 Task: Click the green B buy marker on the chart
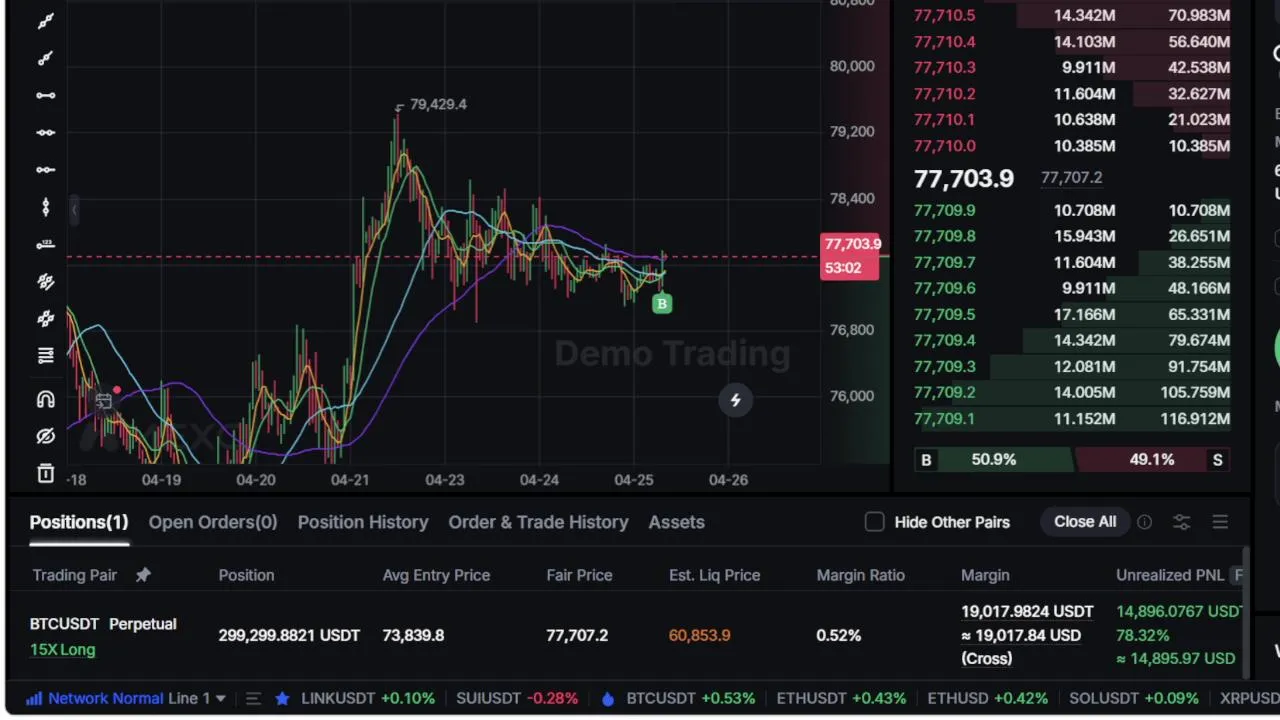661,303
